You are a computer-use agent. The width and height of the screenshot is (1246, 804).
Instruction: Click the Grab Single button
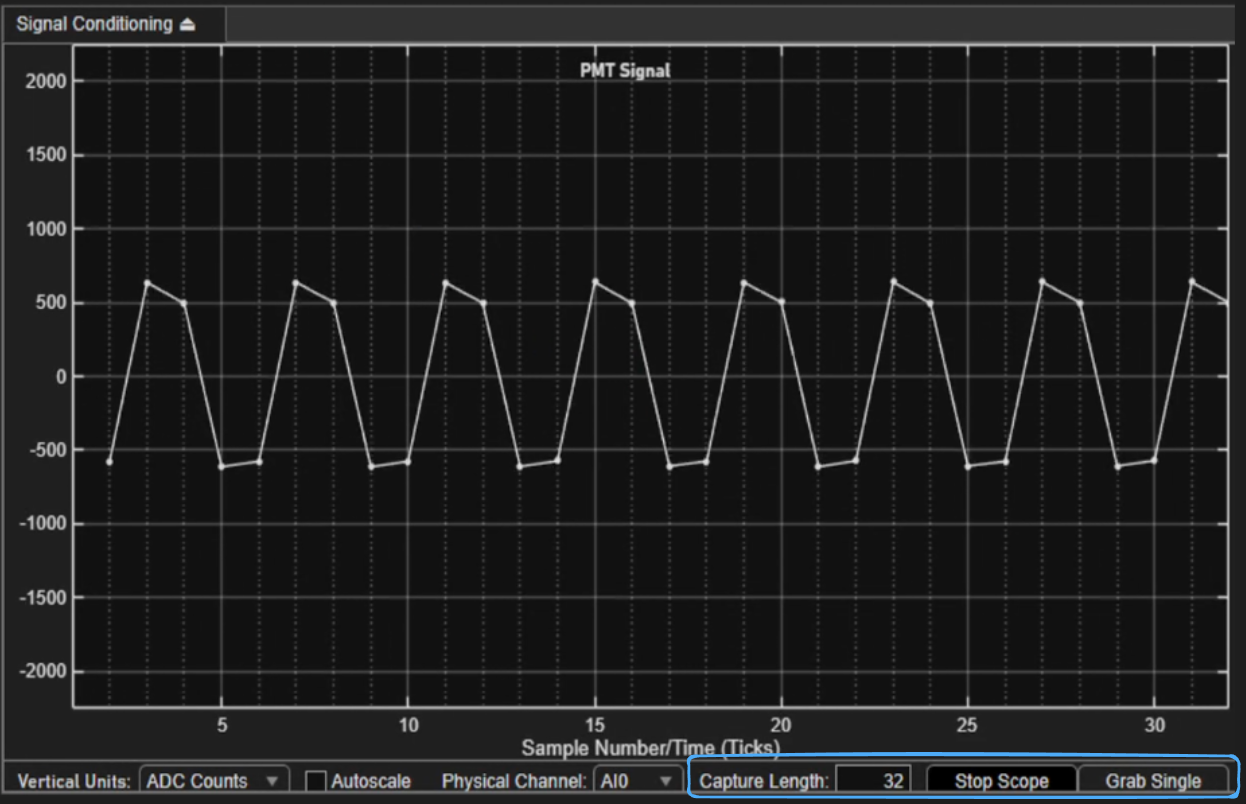click(x=1153, y=781)
